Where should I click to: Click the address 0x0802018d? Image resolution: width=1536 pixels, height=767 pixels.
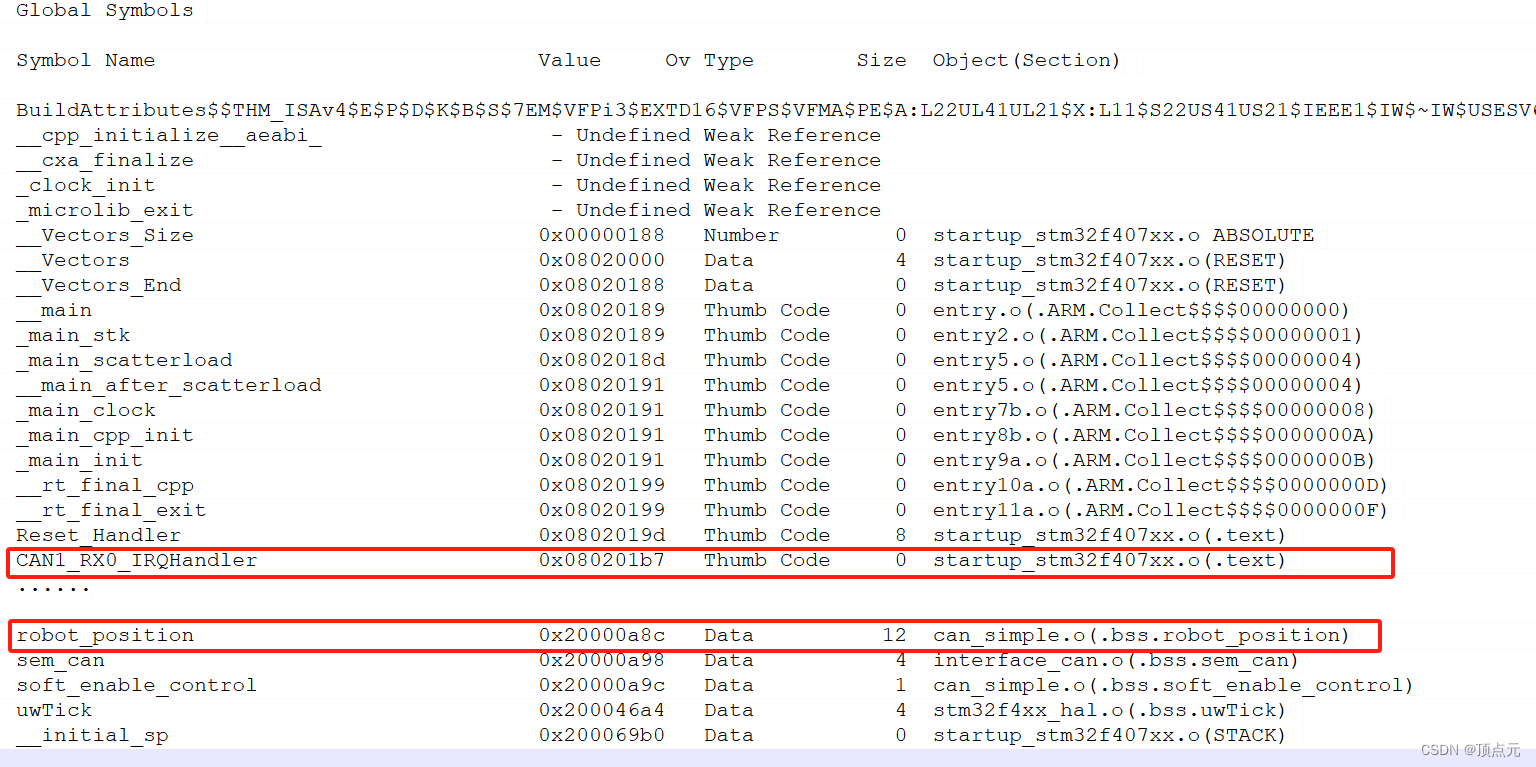pos(602,360)
